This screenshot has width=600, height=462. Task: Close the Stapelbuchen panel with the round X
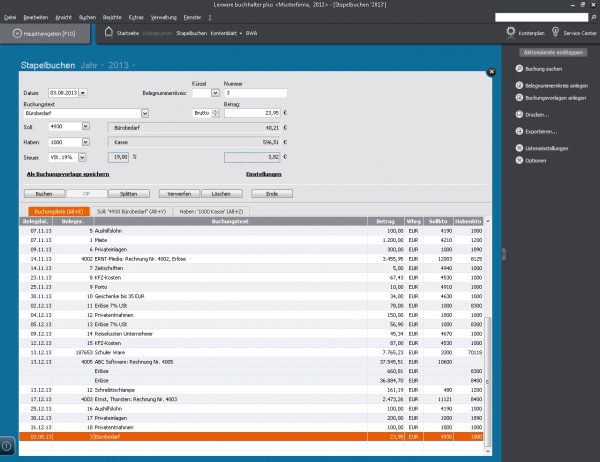pos(491,72)
